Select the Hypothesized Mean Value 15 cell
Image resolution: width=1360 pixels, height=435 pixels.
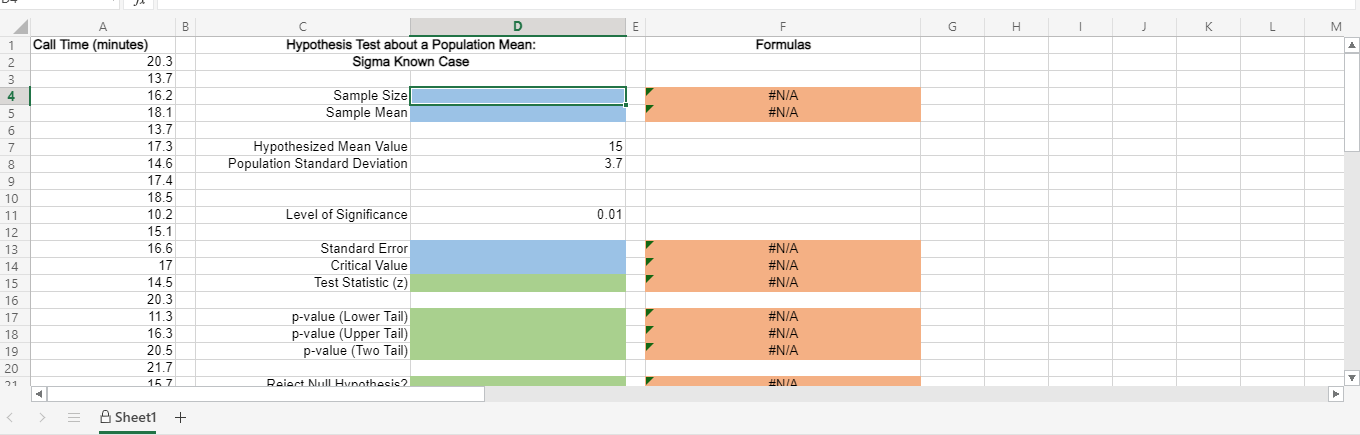(518, 147)
